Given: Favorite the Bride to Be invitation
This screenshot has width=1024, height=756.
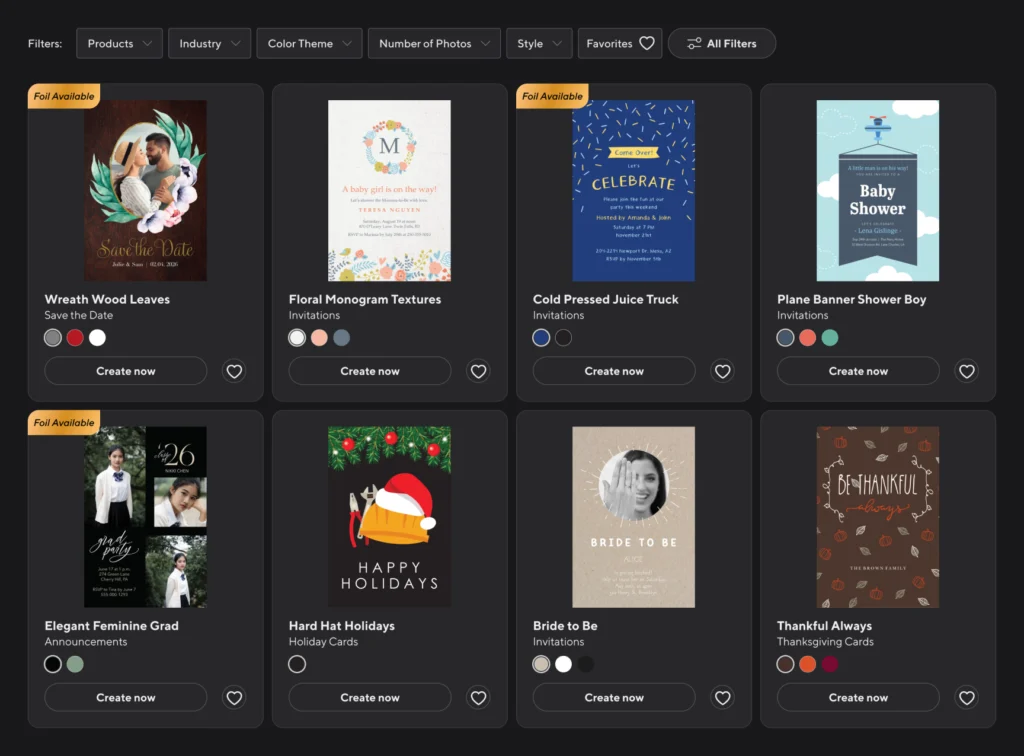Looking at the screenshot, I should click(722, 697).
